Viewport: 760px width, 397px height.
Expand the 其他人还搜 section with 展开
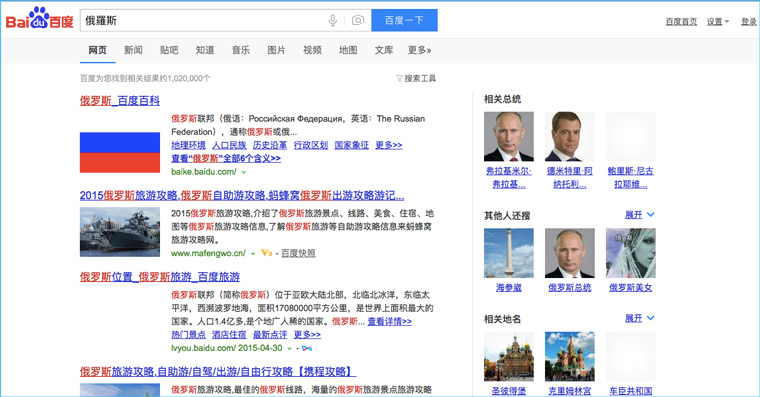click(639, 215)
